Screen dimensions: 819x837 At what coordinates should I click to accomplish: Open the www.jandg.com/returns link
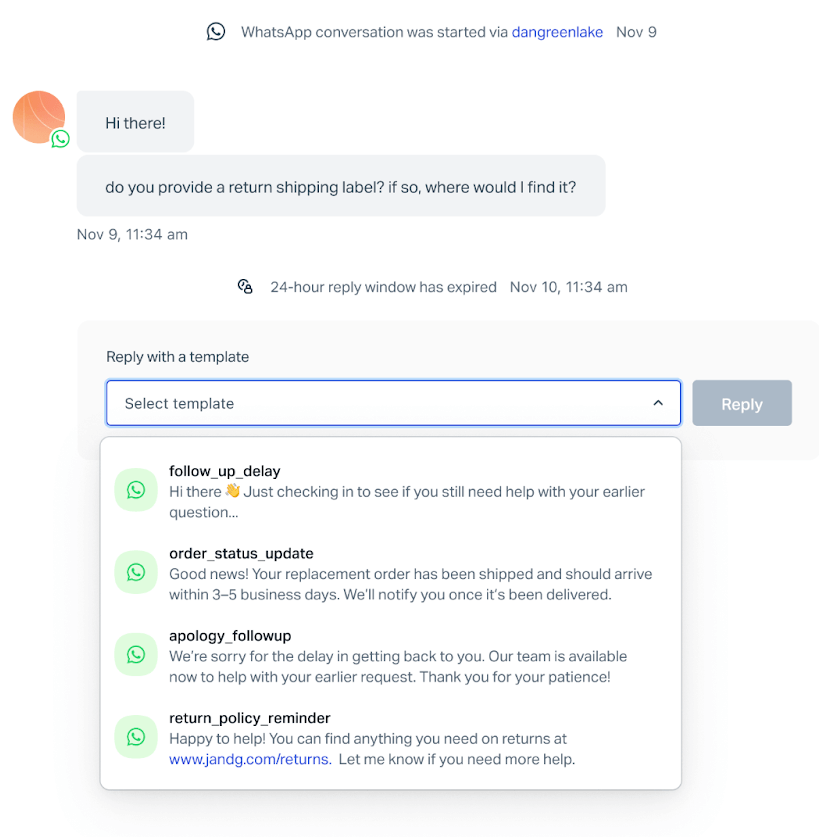250,759
